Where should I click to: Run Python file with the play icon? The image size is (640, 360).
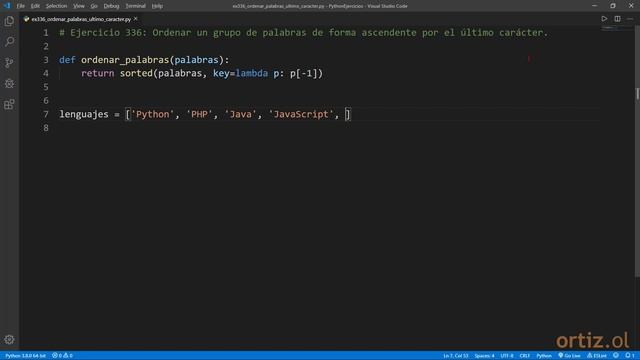[604, 19]
